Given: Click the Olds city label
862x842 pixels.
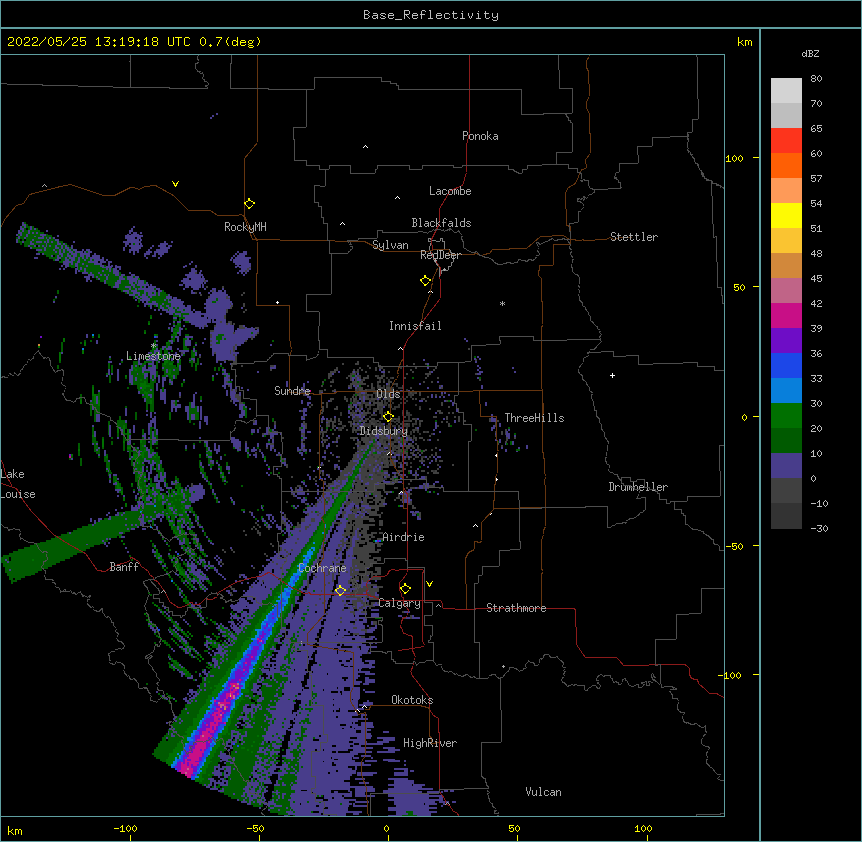Looking at the screenshot, I should tap(388, 394).
